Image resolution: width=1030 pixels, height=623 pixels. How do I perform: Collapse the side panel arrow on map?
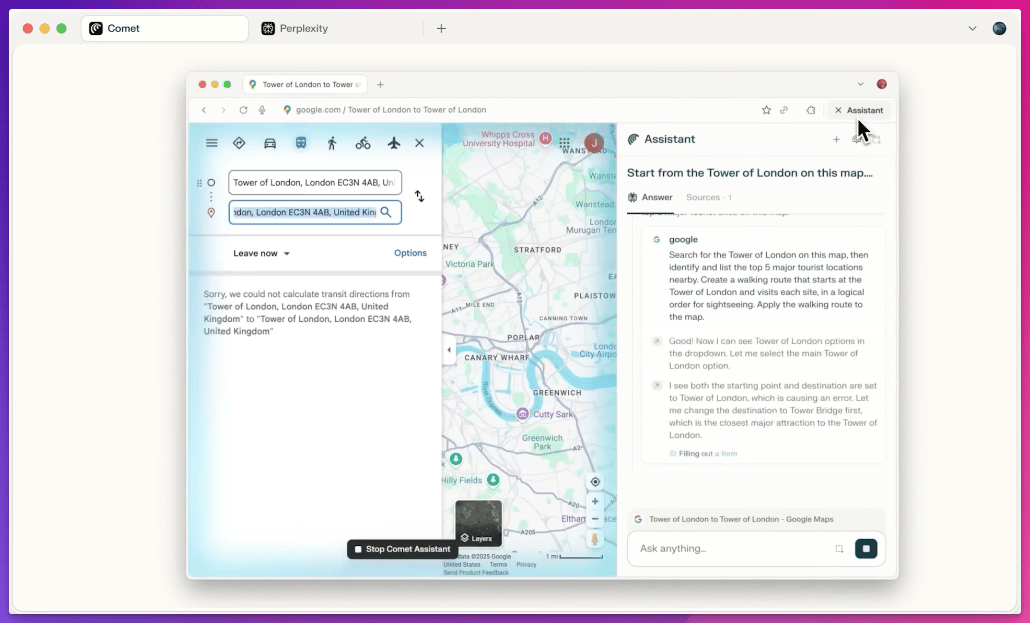click(449, 350)
